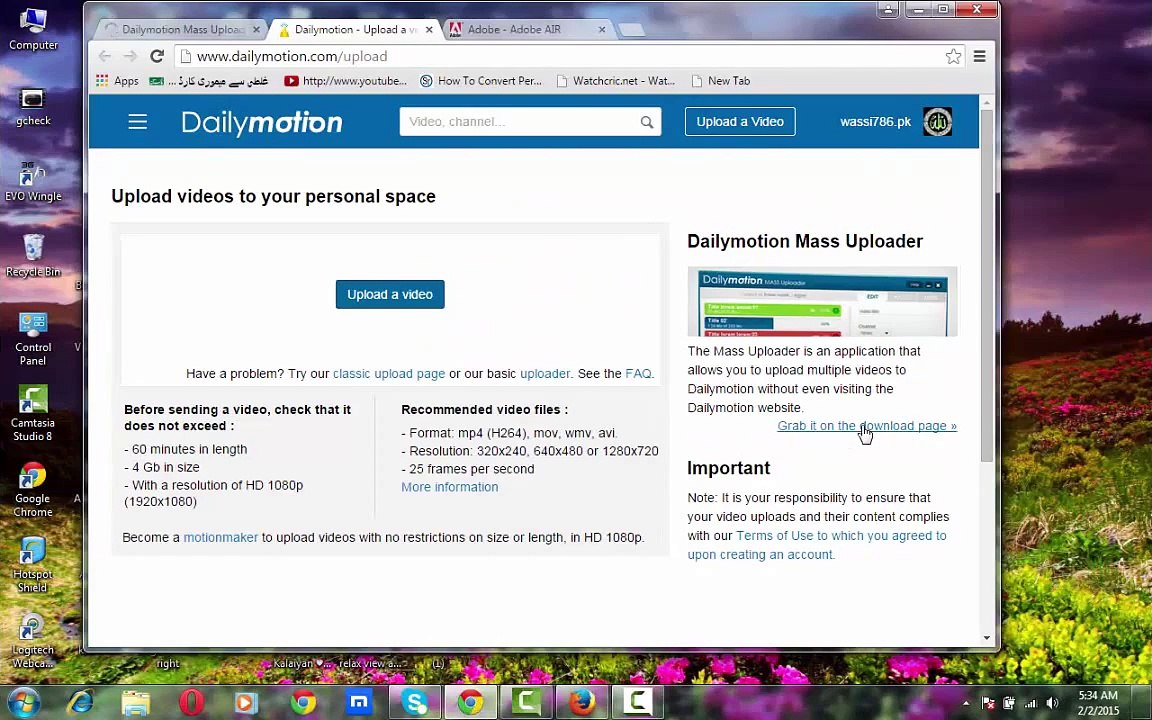Open Maxthon browser taskbar icon
1152x720 pixels.
[359, 703]
